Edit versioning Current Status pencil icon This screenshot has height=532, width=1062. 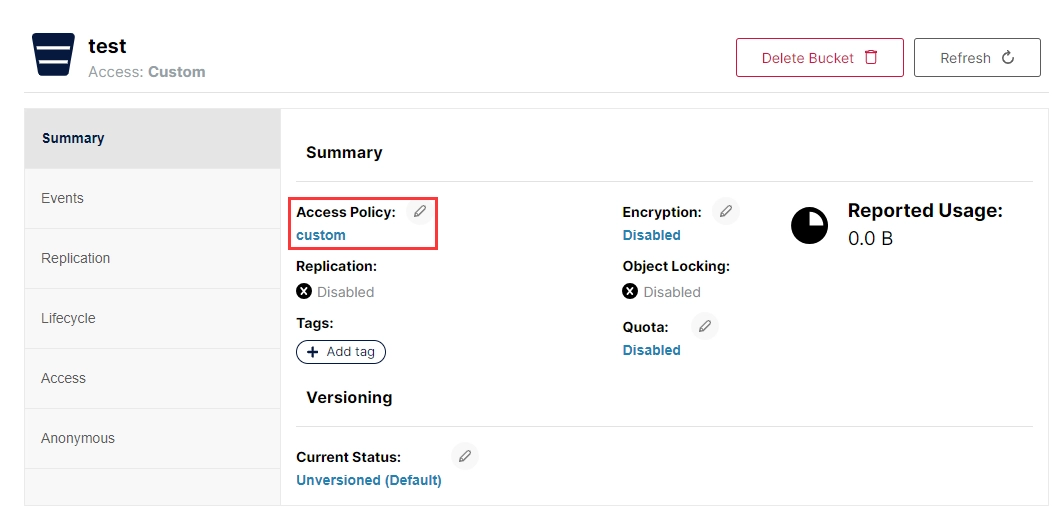464,456
